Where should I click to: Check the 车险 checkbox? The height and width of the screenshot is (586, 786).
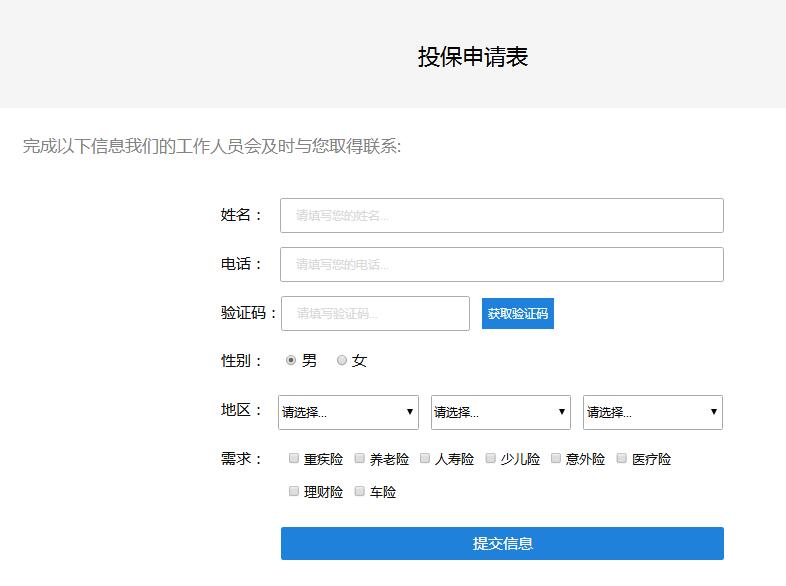pyautogui.click(x=359, y=491)
